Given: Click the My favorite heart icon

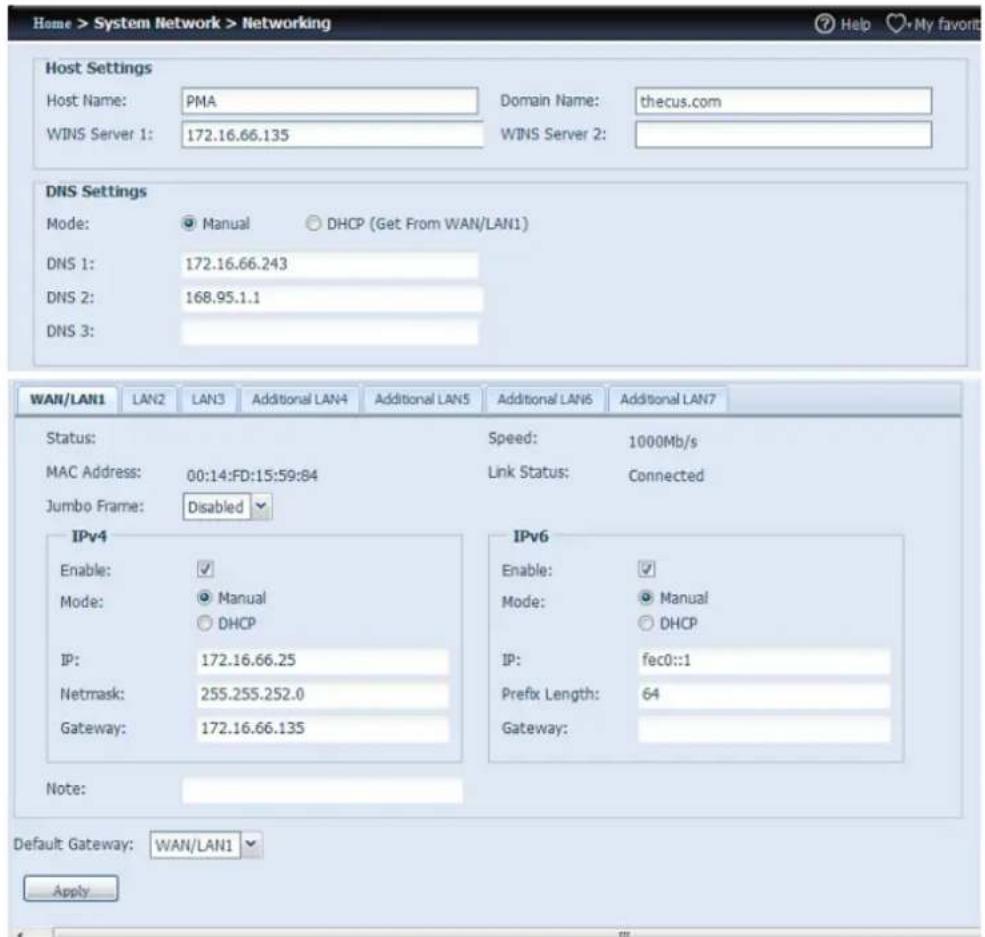Looking at the screenshot, I should (896, 24).
